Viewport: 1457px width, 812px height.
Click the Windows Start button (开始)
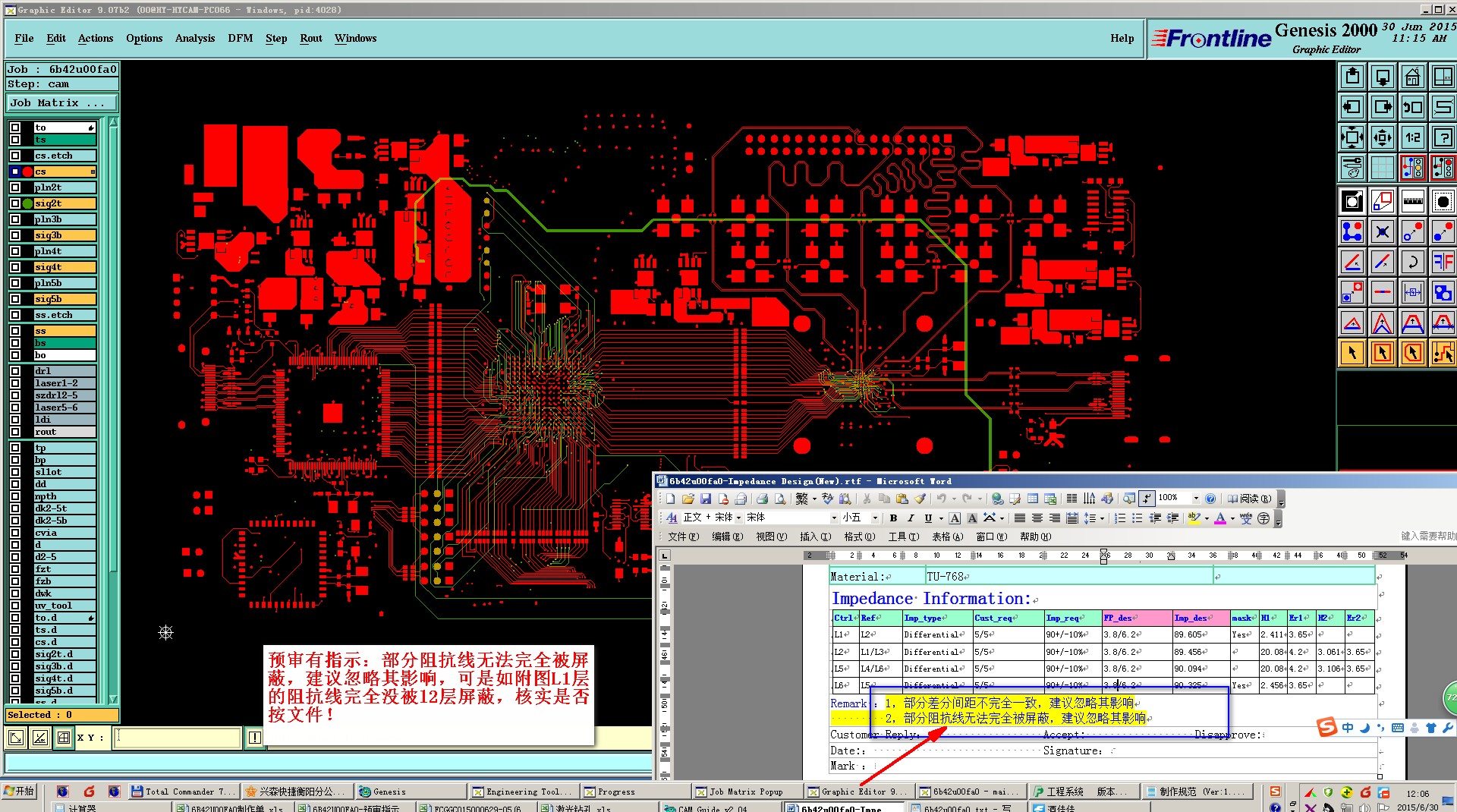19,792
